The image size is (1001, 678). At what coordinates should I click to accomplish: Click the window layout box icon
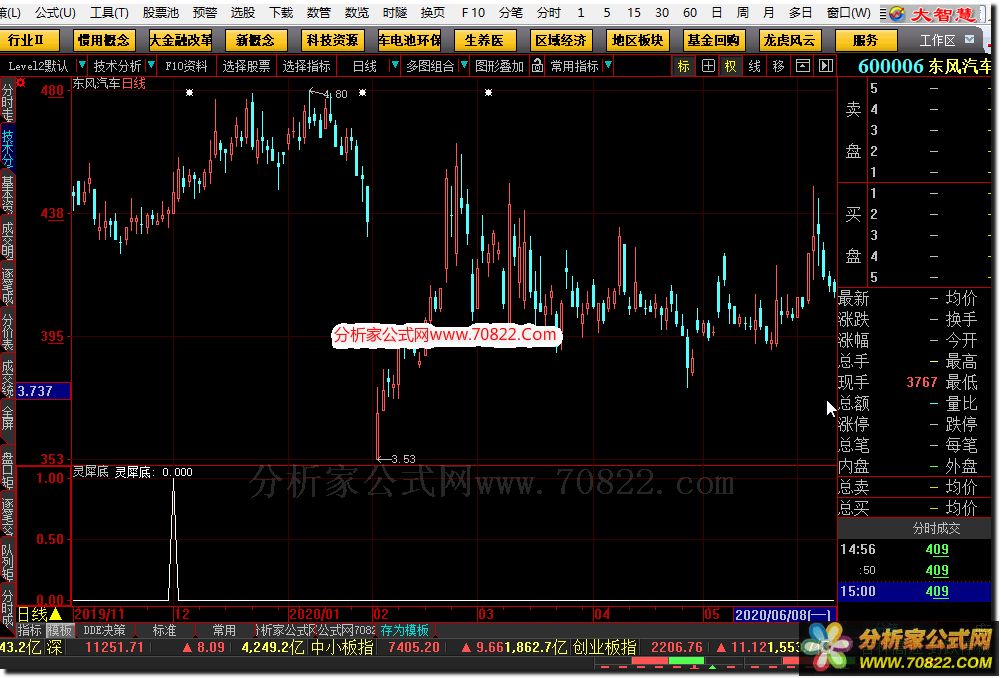click(x=802, y=66)
